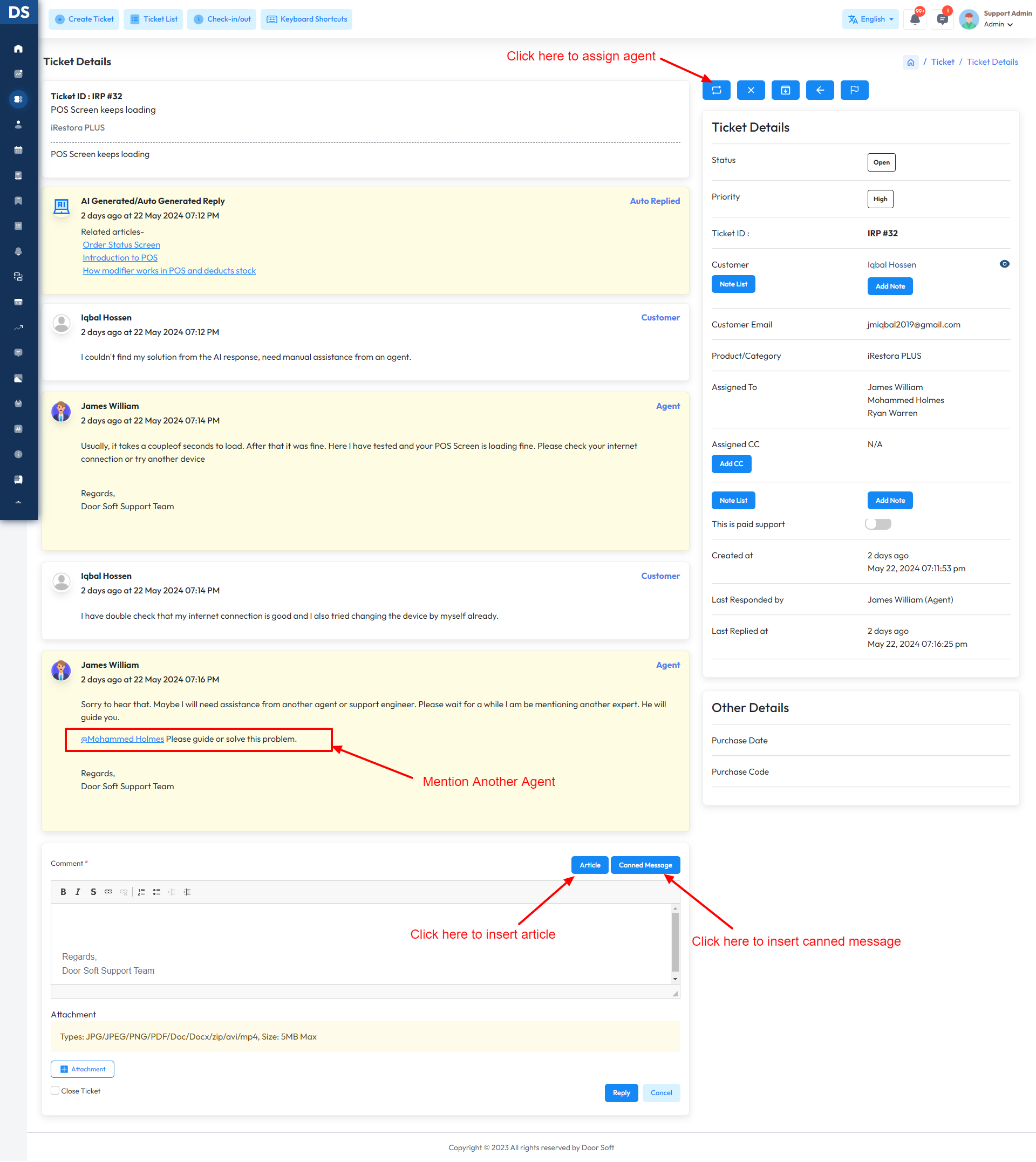The height and width of the screenshot is (1162, 1036).
Task: Open How modifier works in POS link
Action: pos(169,271)
